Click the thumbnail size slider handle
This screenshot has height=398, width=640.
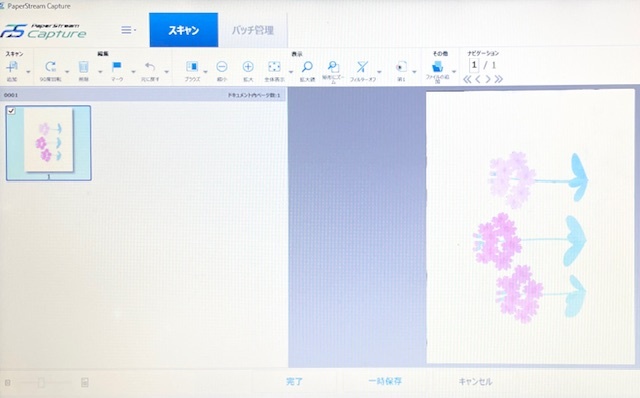pos(41,382)
